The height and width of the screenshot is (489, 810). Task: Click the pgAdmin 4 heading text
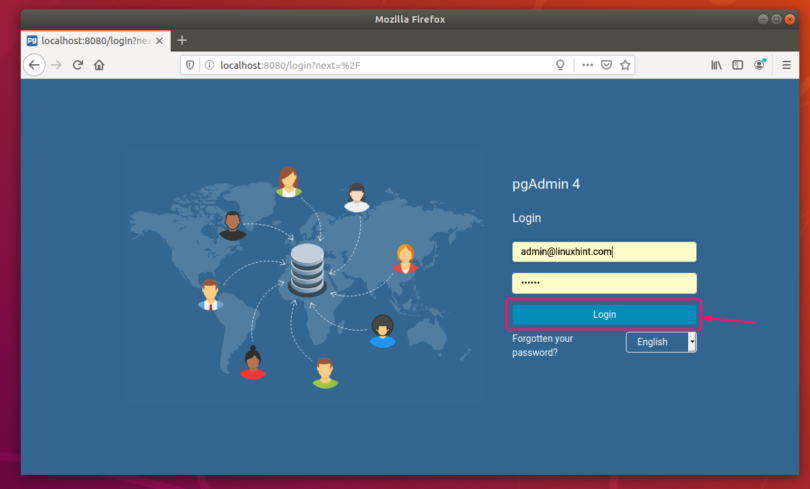pos(546,184)
